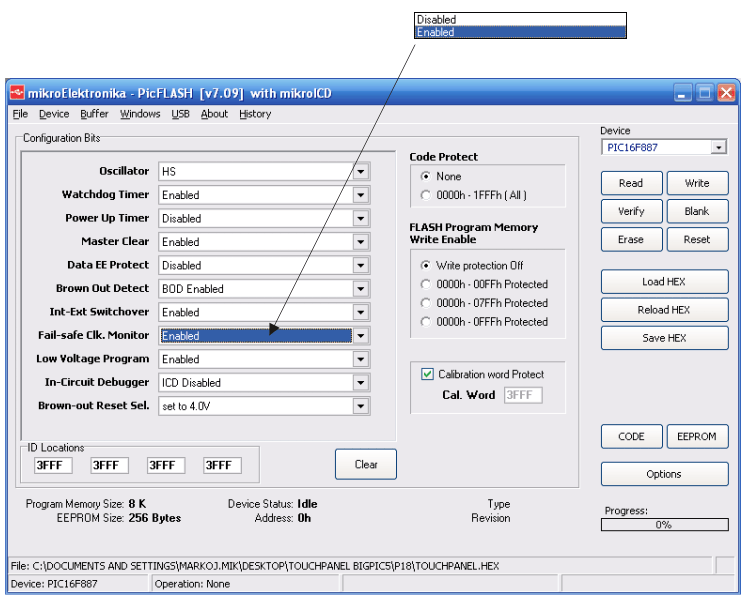Minimize the PicFLASH window
750x600 pixels.
pos(683,93)
